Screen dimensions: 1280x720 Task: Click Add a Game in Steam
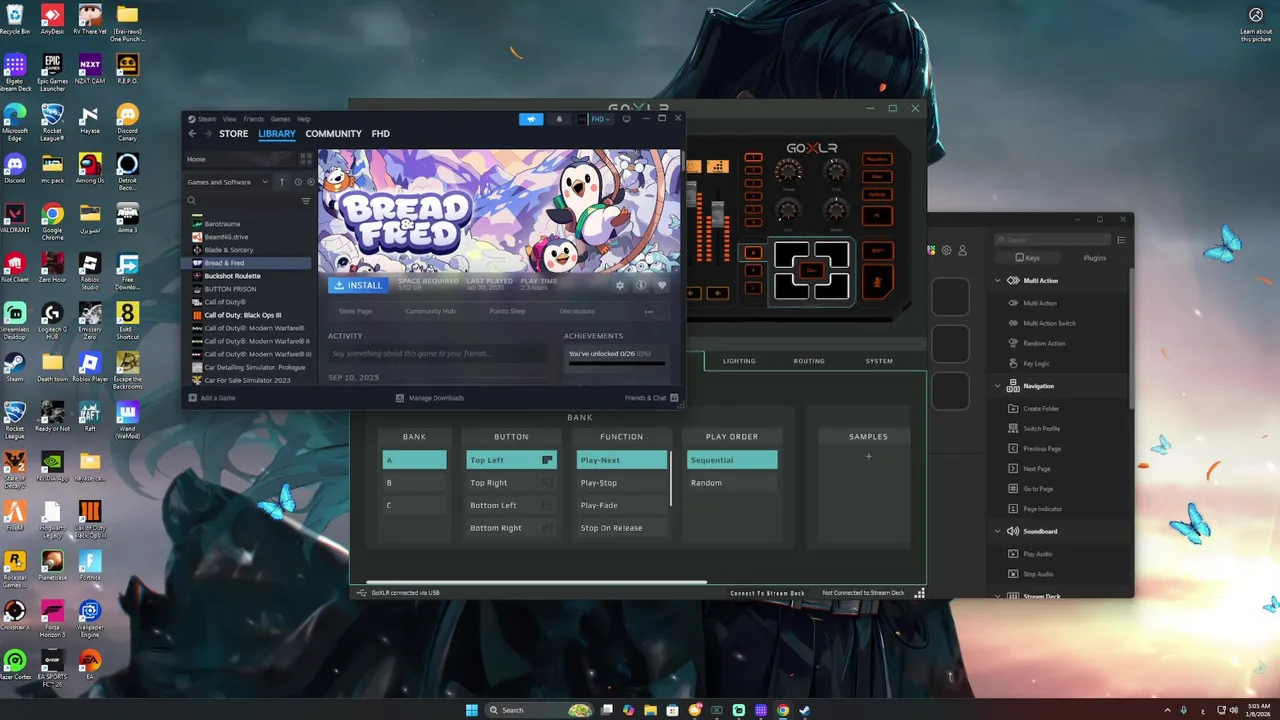pyautogui.click(x=212, y=398)
